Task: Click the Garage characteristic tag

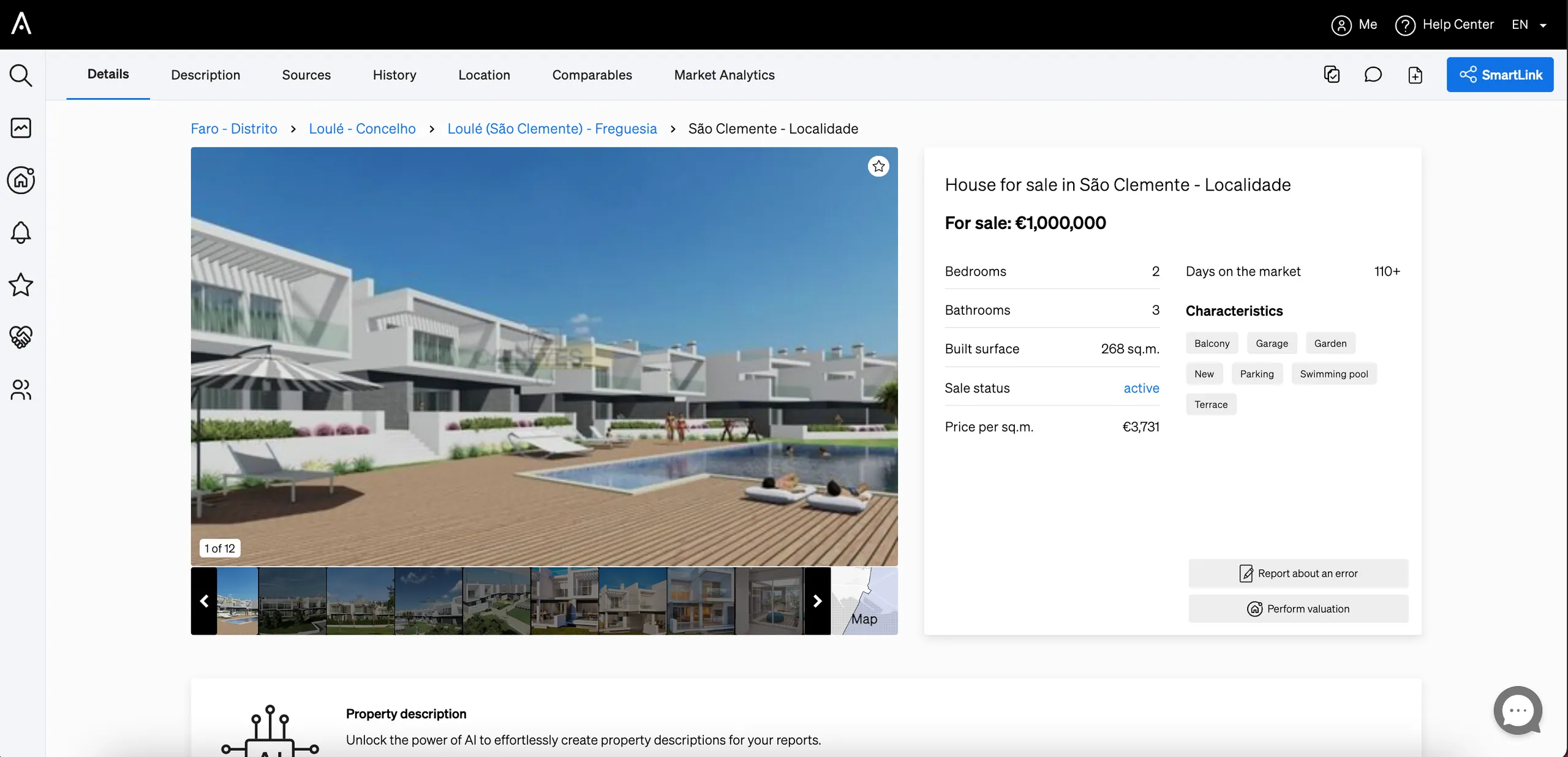Action: [x=1272, y=344]
